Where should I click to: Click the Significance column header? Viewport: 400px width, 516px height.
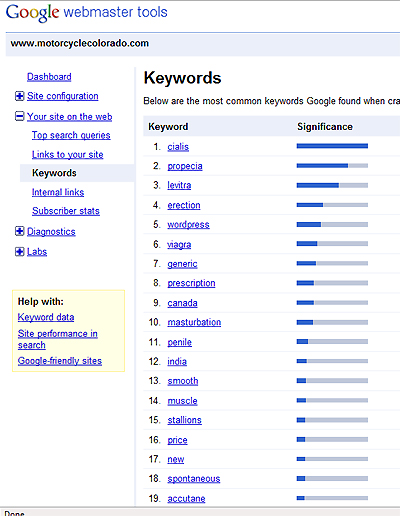pyautogui.click(x=325, y=127)
